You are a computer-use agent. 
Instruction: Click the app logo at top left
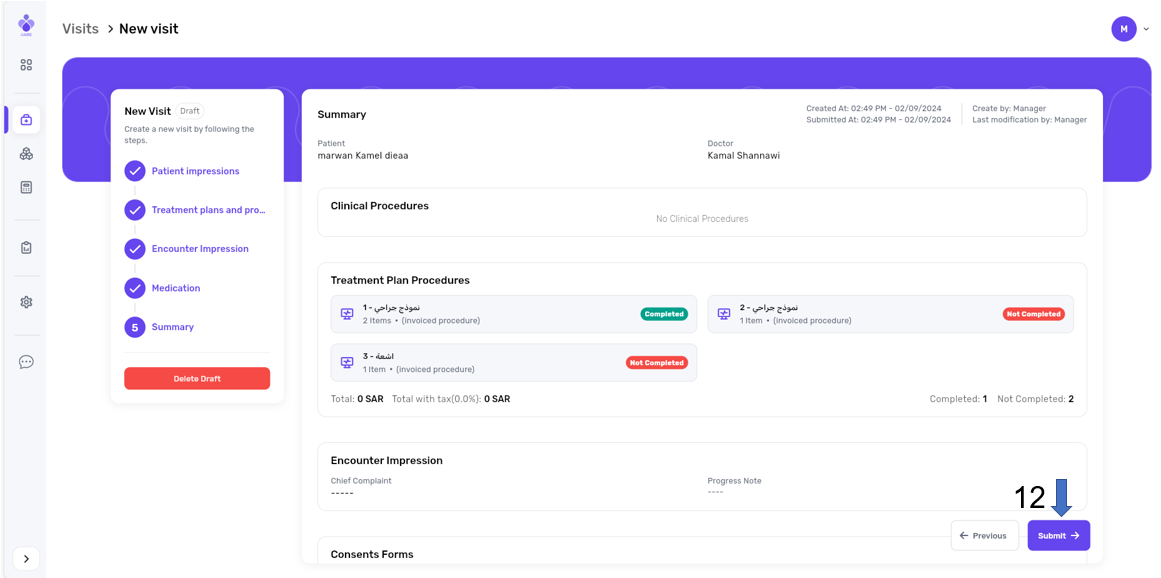(26, 25)
